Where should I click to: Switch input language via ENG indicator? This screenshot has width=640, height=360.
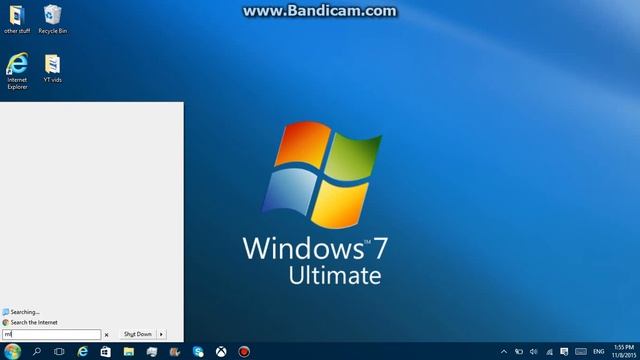pos(599,351)
